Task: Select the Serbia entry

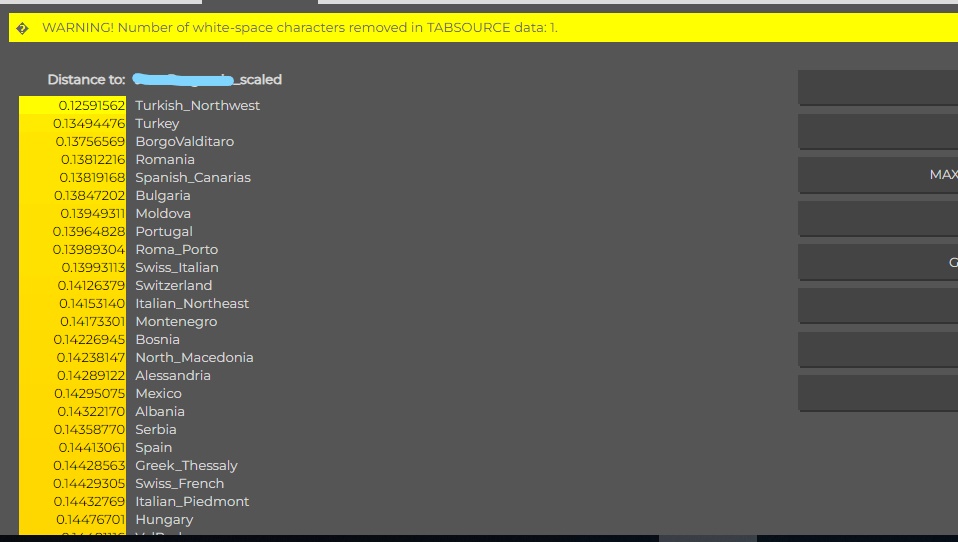Action: [156, 430]
